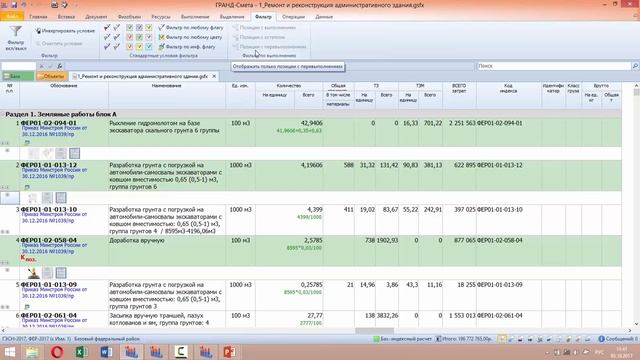The width and height of the screenshot is (640, 360).
Task: Enable Фильтр по любому цвету
Action: pyautogui.click(x=190, y=37)
